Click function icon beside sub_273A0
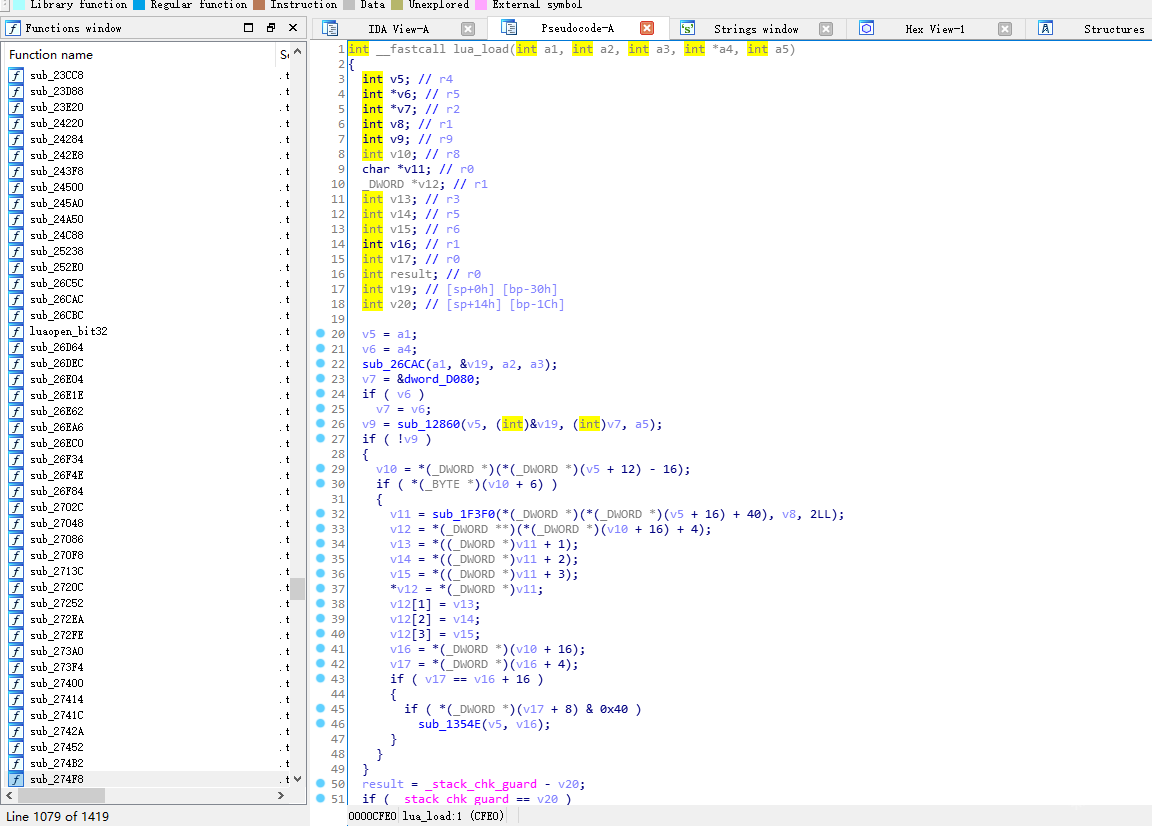1152x826 pixels. [16, 651]
